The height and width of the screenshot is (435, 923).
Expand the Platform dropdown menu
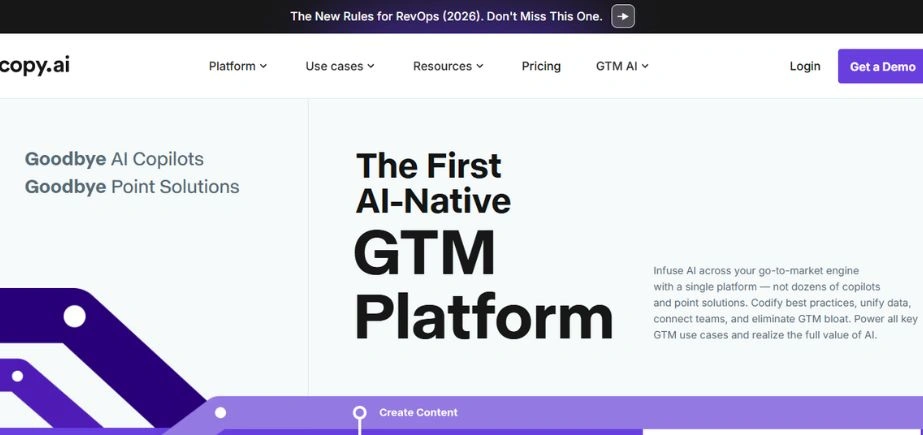click(x=238, y=67)
